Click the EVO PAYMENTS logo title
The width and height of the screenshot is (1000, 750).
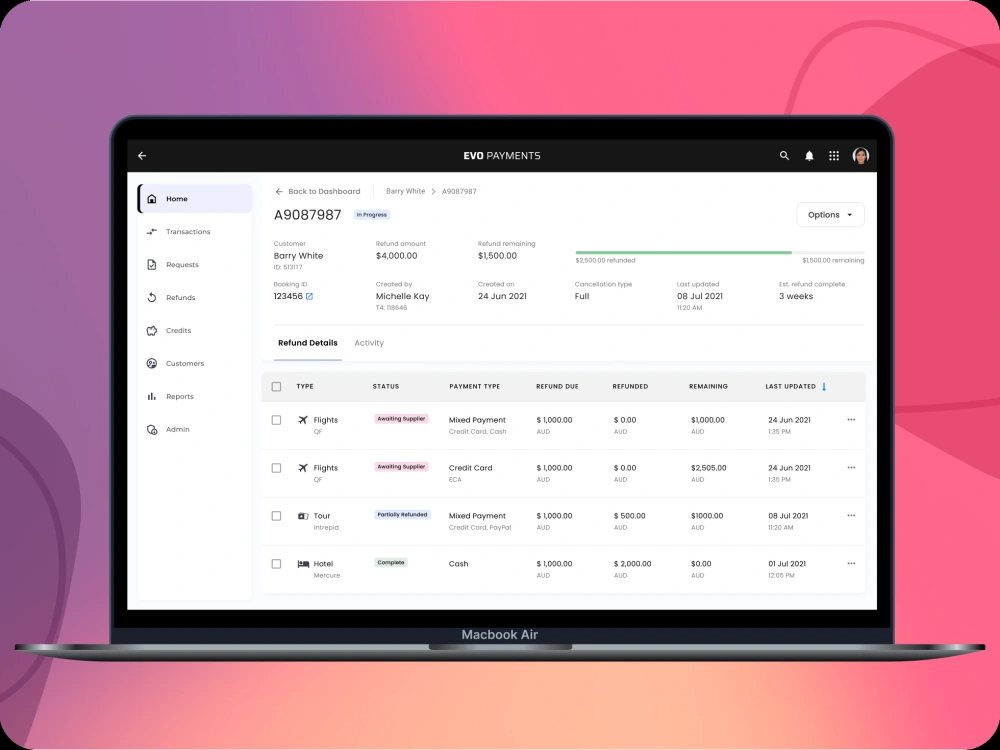tap(502, 156)
